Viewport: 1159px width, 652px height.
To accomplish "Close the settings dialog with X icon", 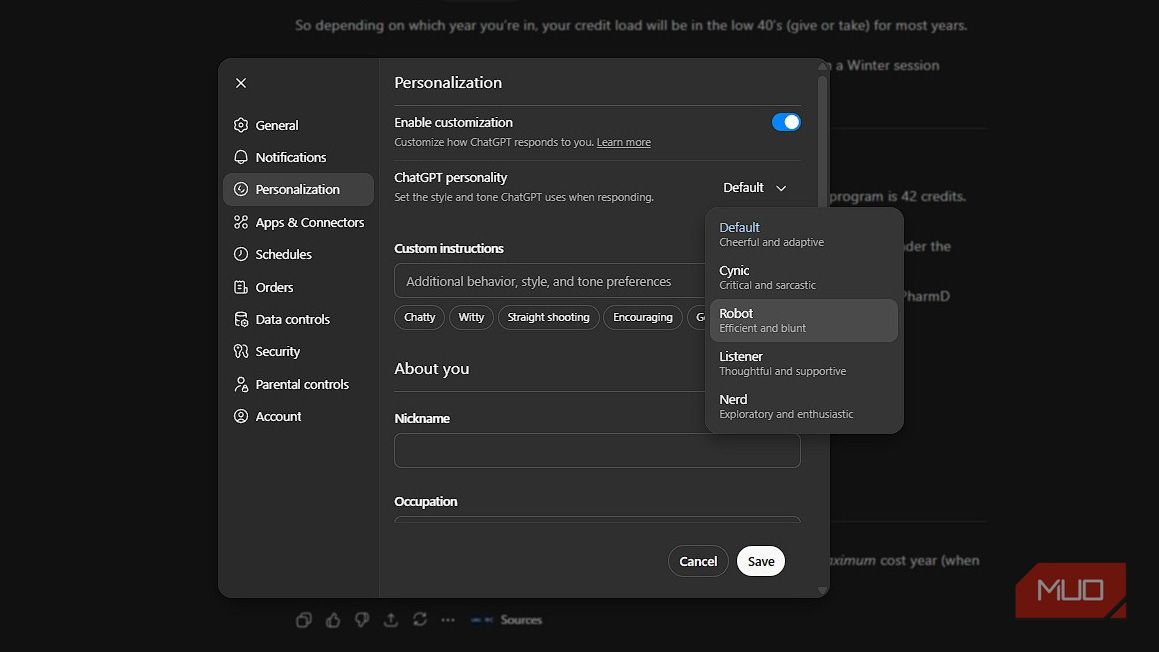I will [241, 83].
